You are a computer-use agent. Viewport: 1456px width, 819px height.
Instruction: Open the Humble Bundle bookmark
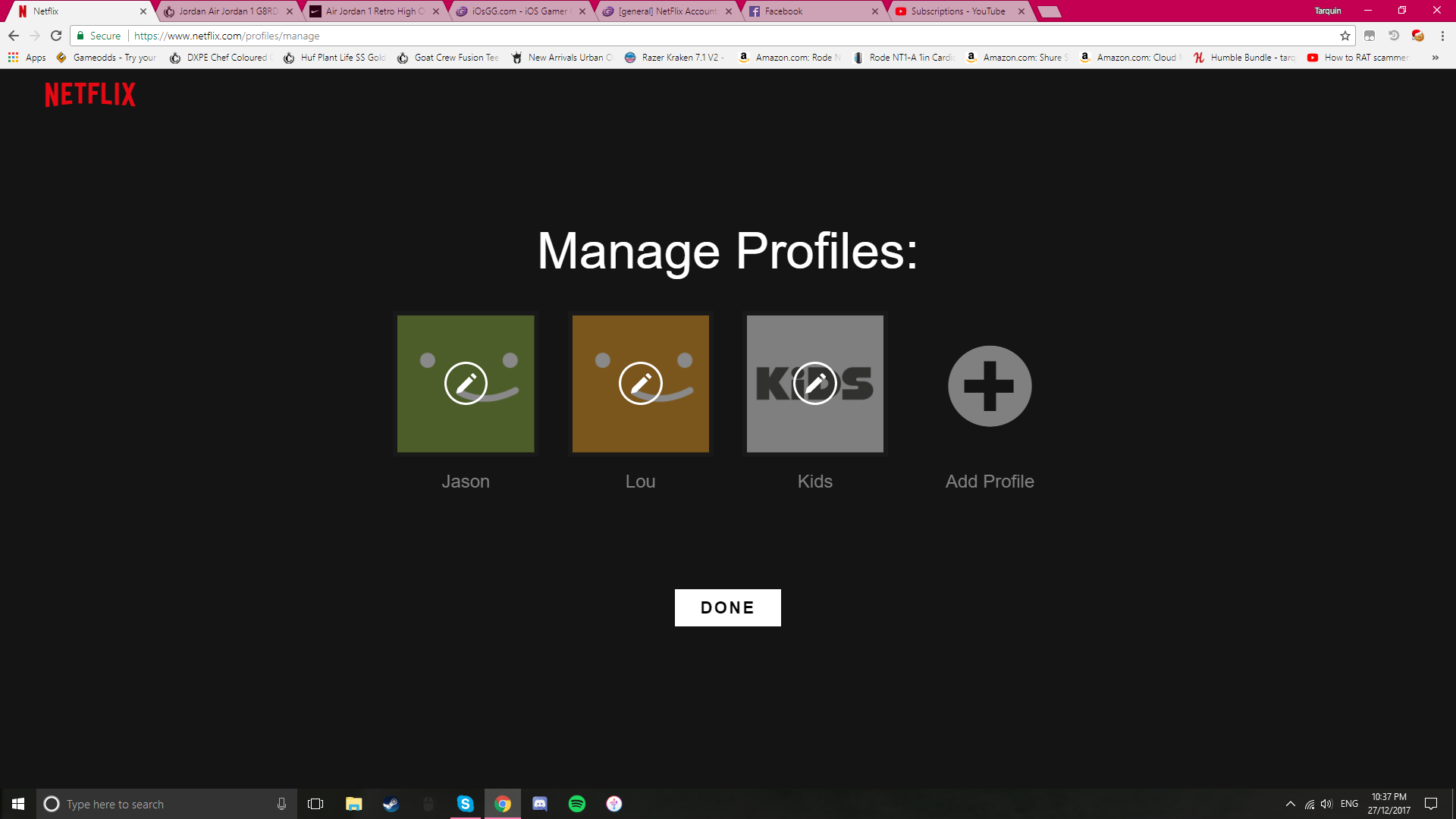[x=1244, y=58]
